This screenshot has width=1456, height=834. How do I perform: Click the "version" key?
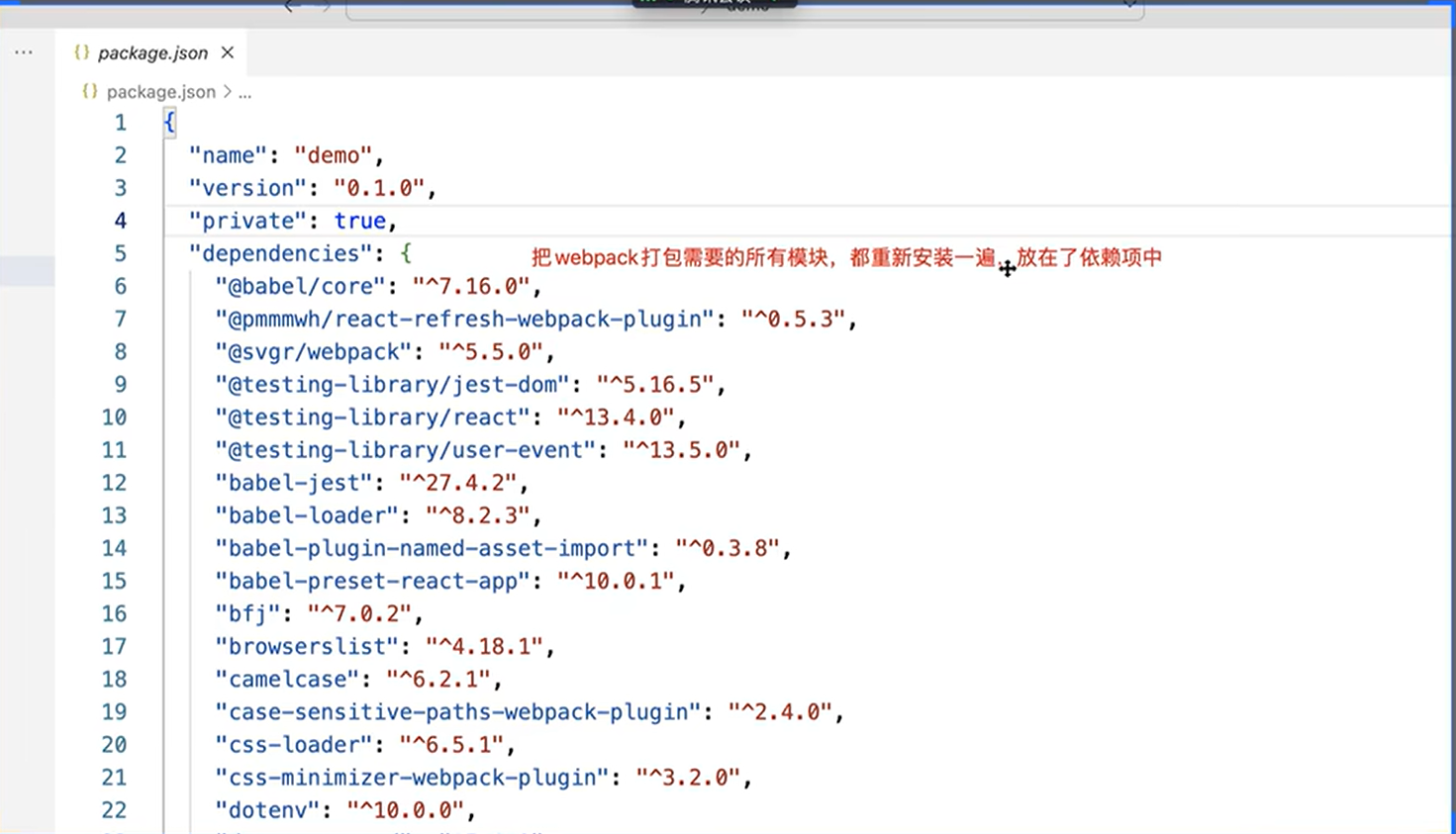(248, 188)
